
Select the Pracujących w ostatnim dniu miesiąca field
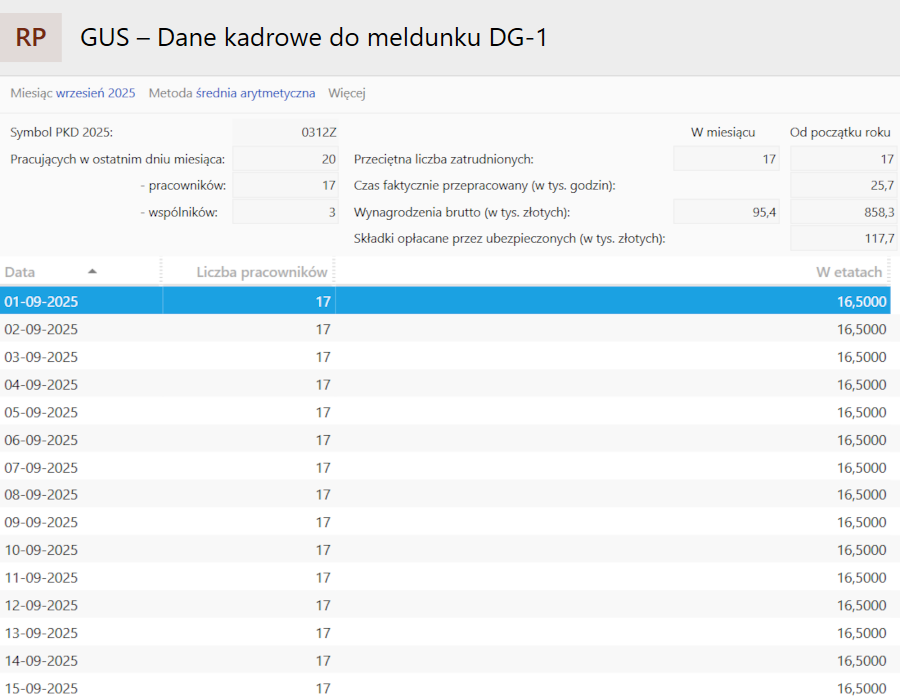(x=286, y=159)
